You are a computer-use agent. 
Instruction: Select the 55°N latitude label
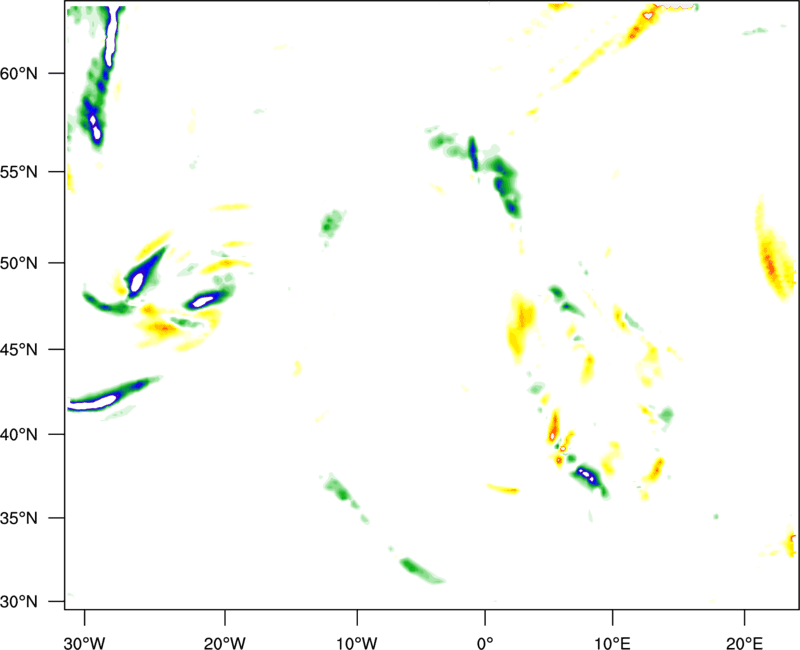coord(19,171)
